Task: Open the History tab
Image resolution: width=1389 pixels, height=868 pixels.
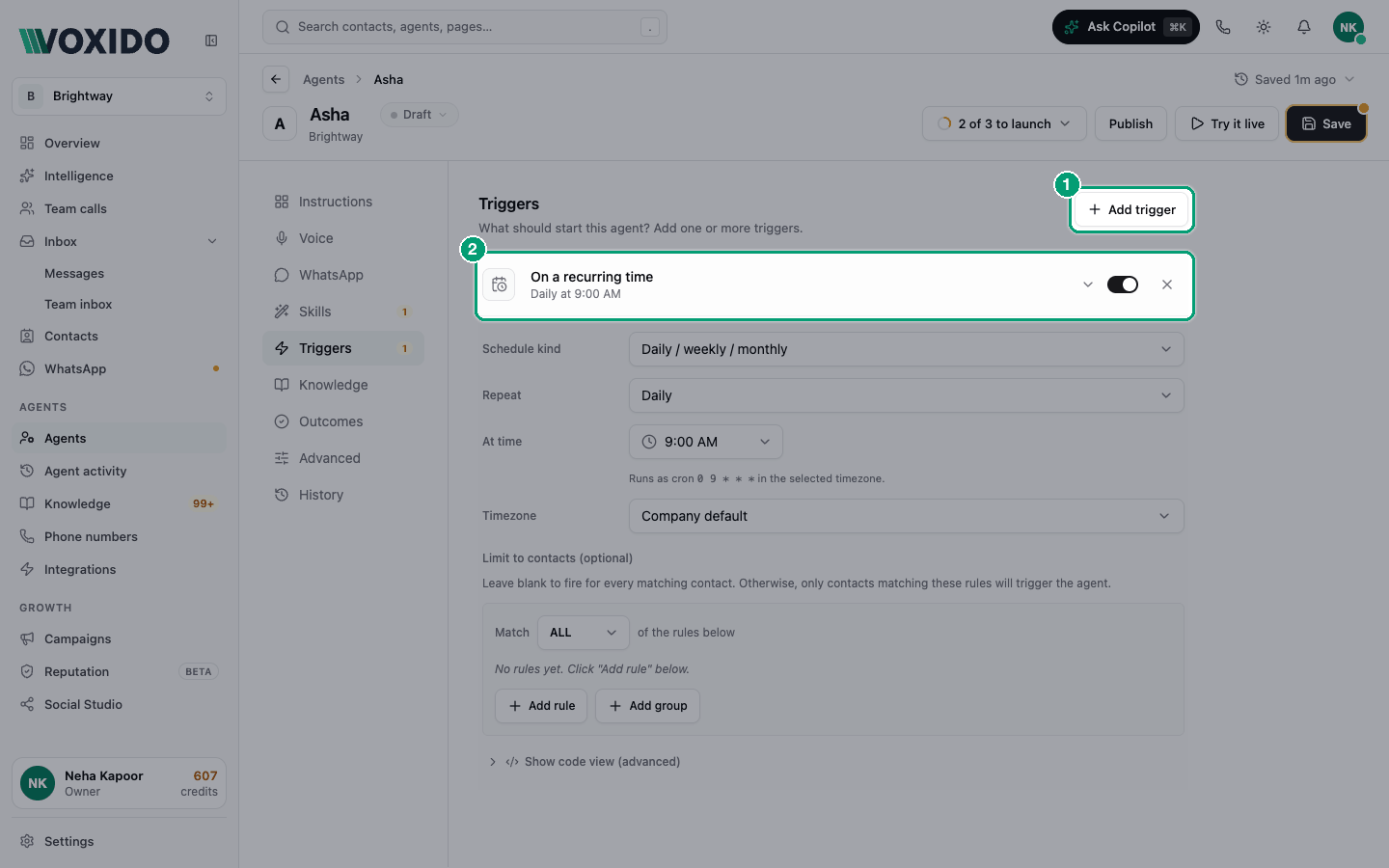Action: 343,495
